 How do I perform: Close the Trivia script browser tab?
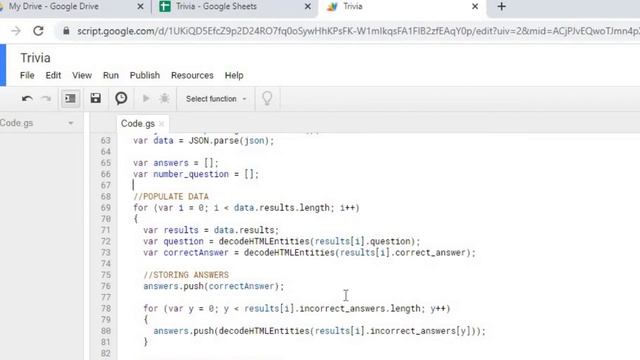(x=475, y=7)
